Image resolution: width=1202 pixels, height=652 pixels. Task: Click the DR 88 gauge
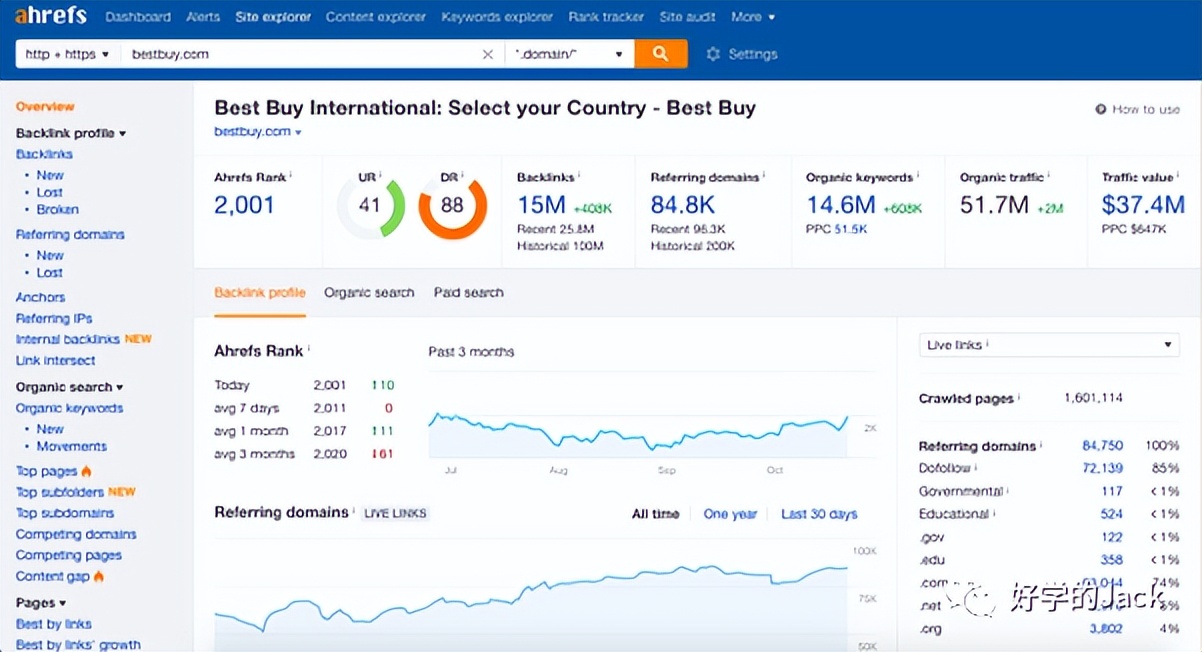tap(452, 207)
